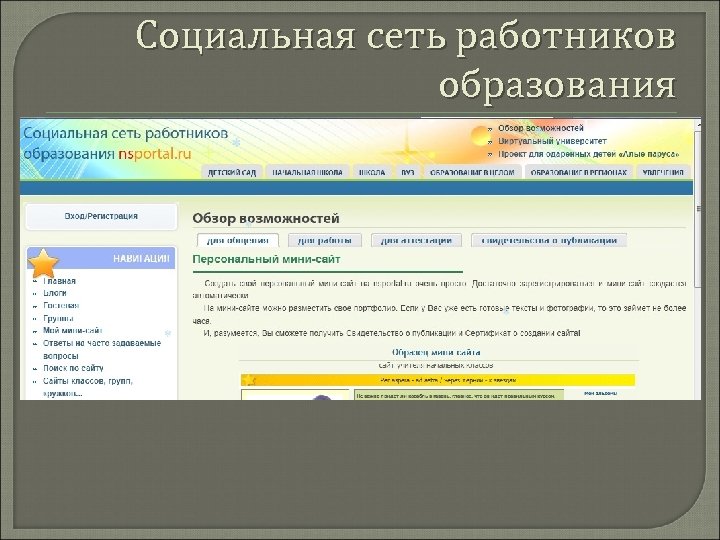Select the НАЧАЛЬНАЯ ШКОЛА tab
The width and height of the screenshot is (720, 540).
(307, 172)
